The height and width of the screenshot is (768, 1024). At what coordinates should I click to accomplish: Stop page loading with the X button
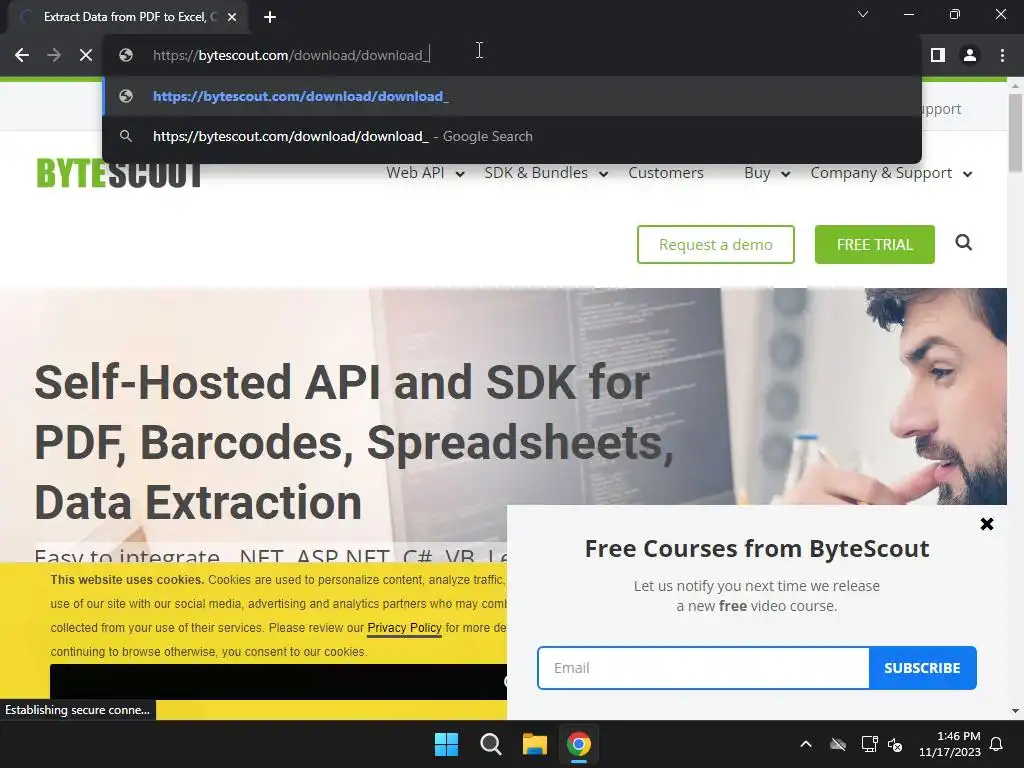[86, 56]
